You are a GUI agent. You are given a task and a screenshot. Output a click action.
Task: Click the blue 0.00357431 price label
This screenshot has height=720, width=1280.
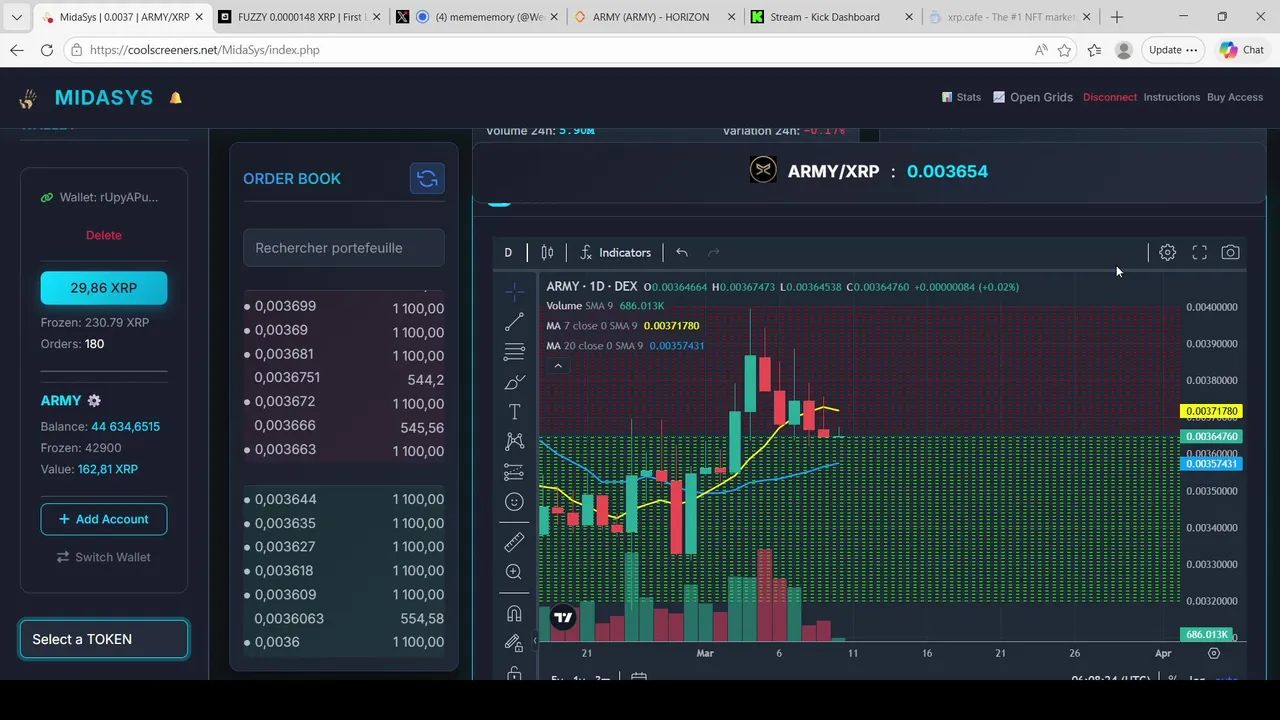click(1211, 464)
